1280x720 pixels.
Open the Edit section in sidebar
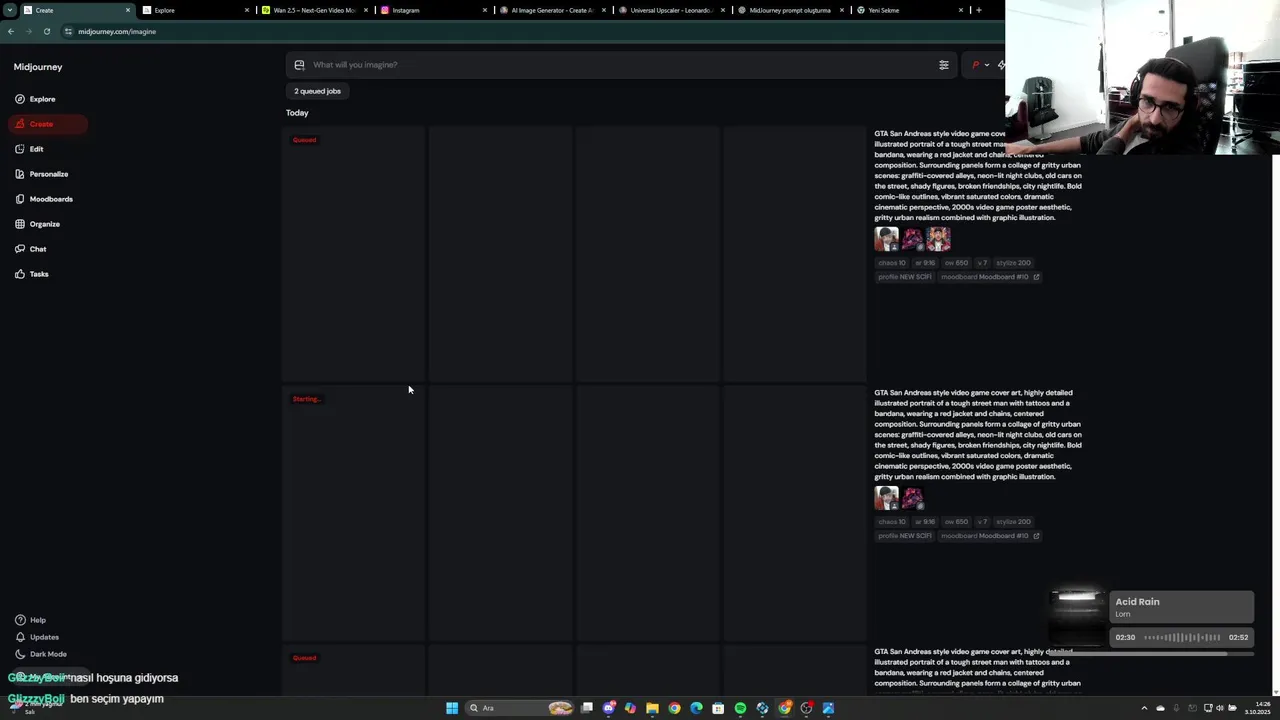coord(29,149)
